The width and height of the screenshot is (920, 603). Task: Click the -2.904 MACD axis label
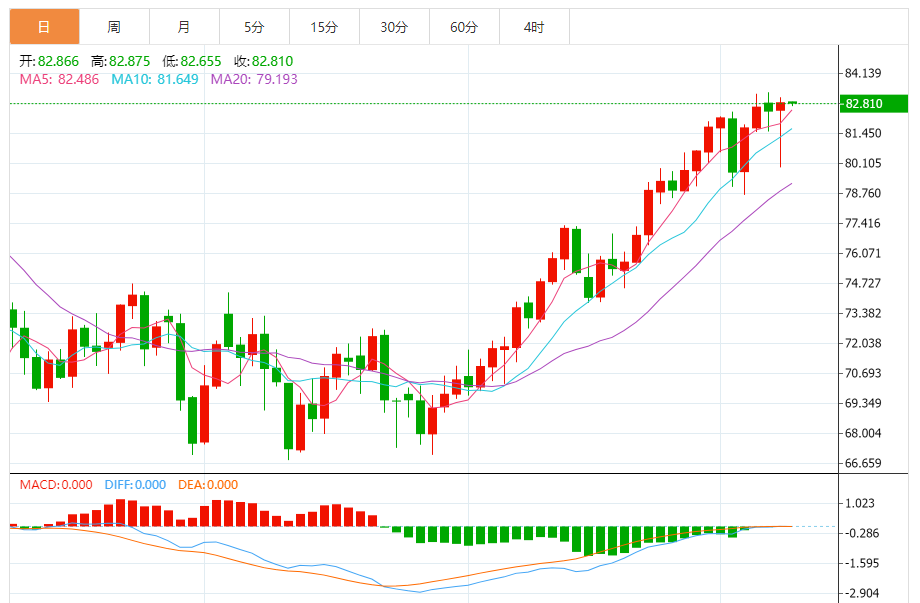pos(861,594)
